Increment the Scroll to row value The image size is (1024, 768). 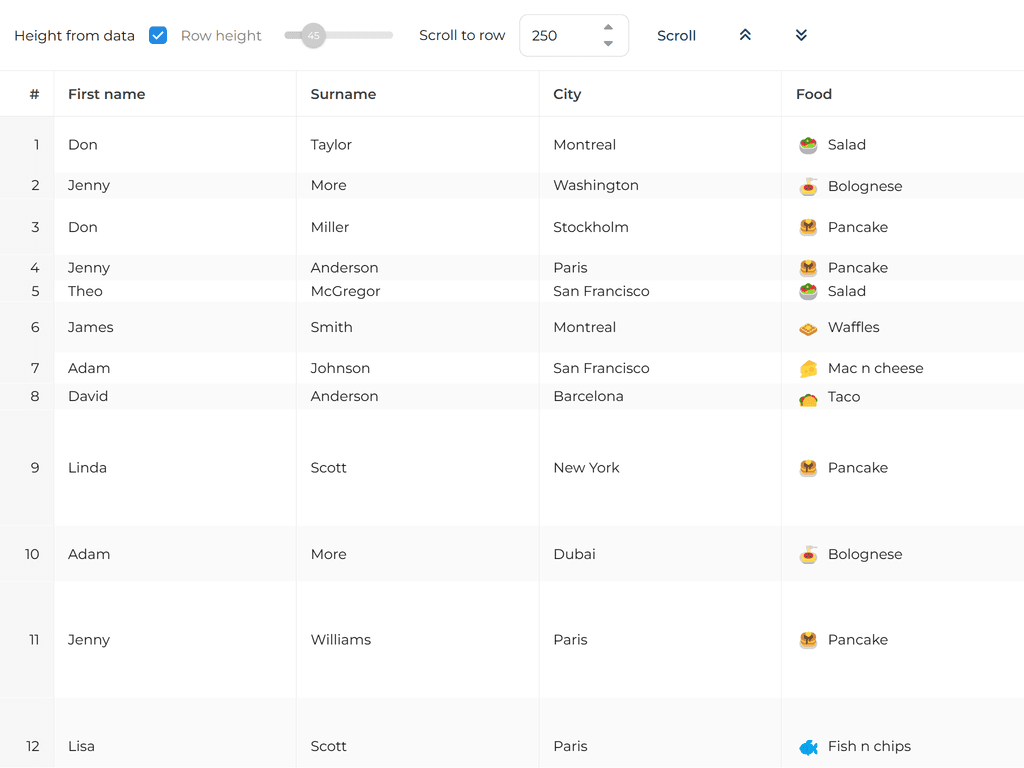click(608, 27)
